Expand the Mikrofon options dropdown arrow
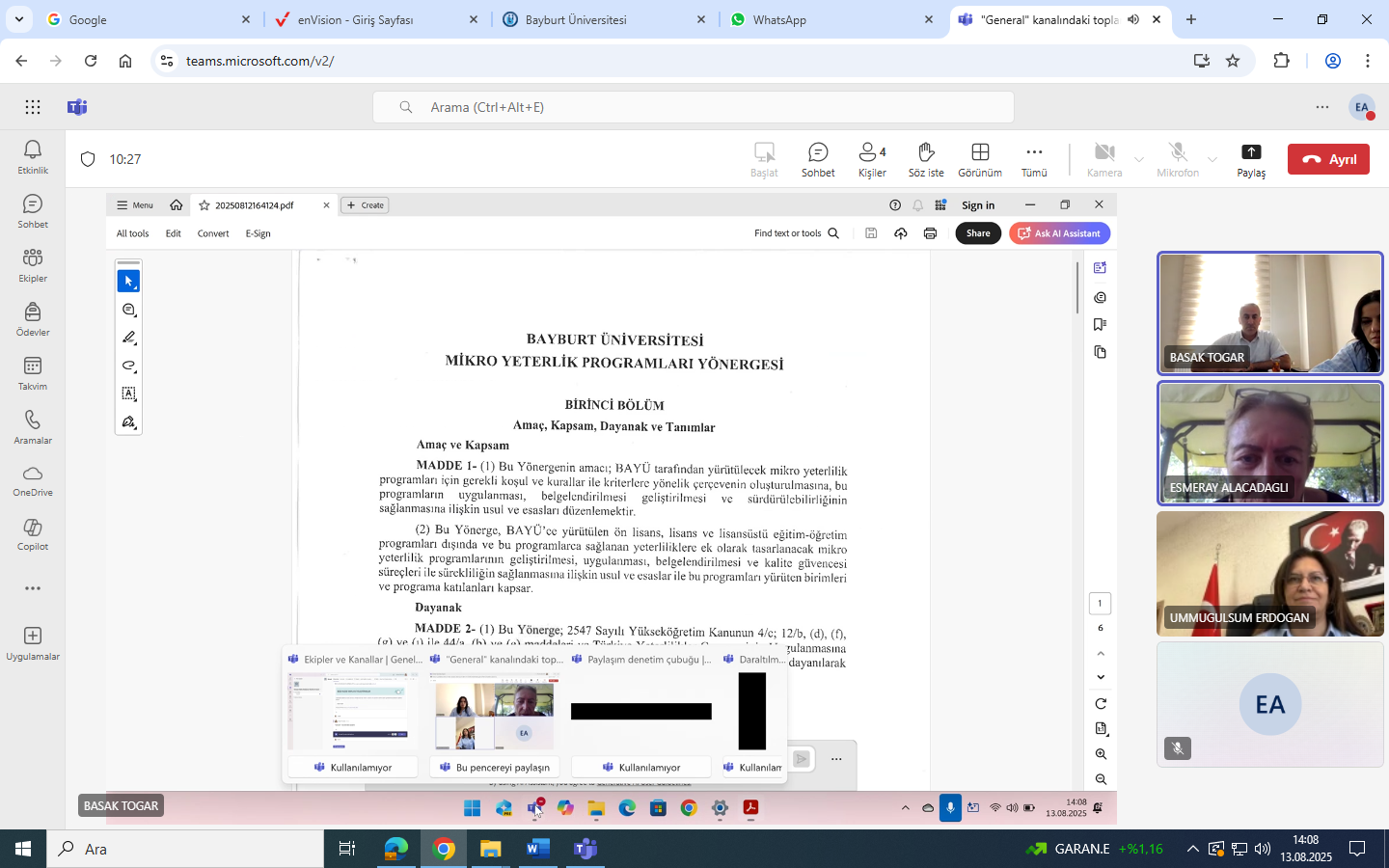The height and width of the screenshot is (868, 1389). tap(1212, 159)
